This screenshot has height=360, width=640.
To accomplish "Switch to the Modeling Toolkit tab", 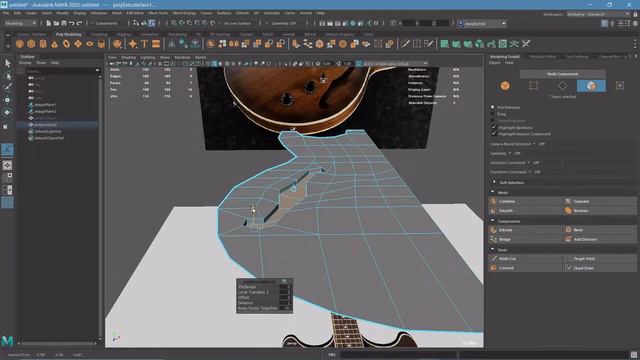I will click(505, 57).
